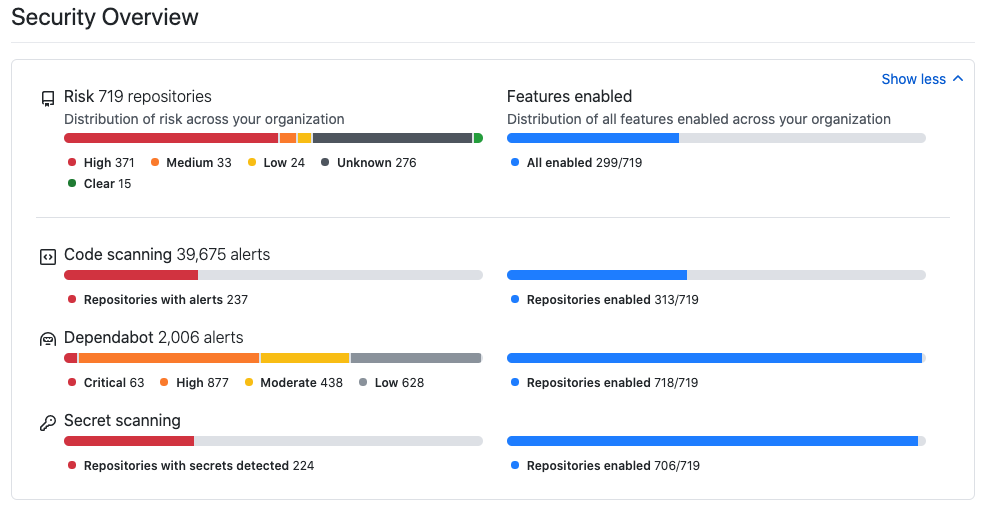Image resolution: width=983 pixels, height=507 pixels.
Task: Open Medium 33 risk repositories
Action: pos(191,163)
